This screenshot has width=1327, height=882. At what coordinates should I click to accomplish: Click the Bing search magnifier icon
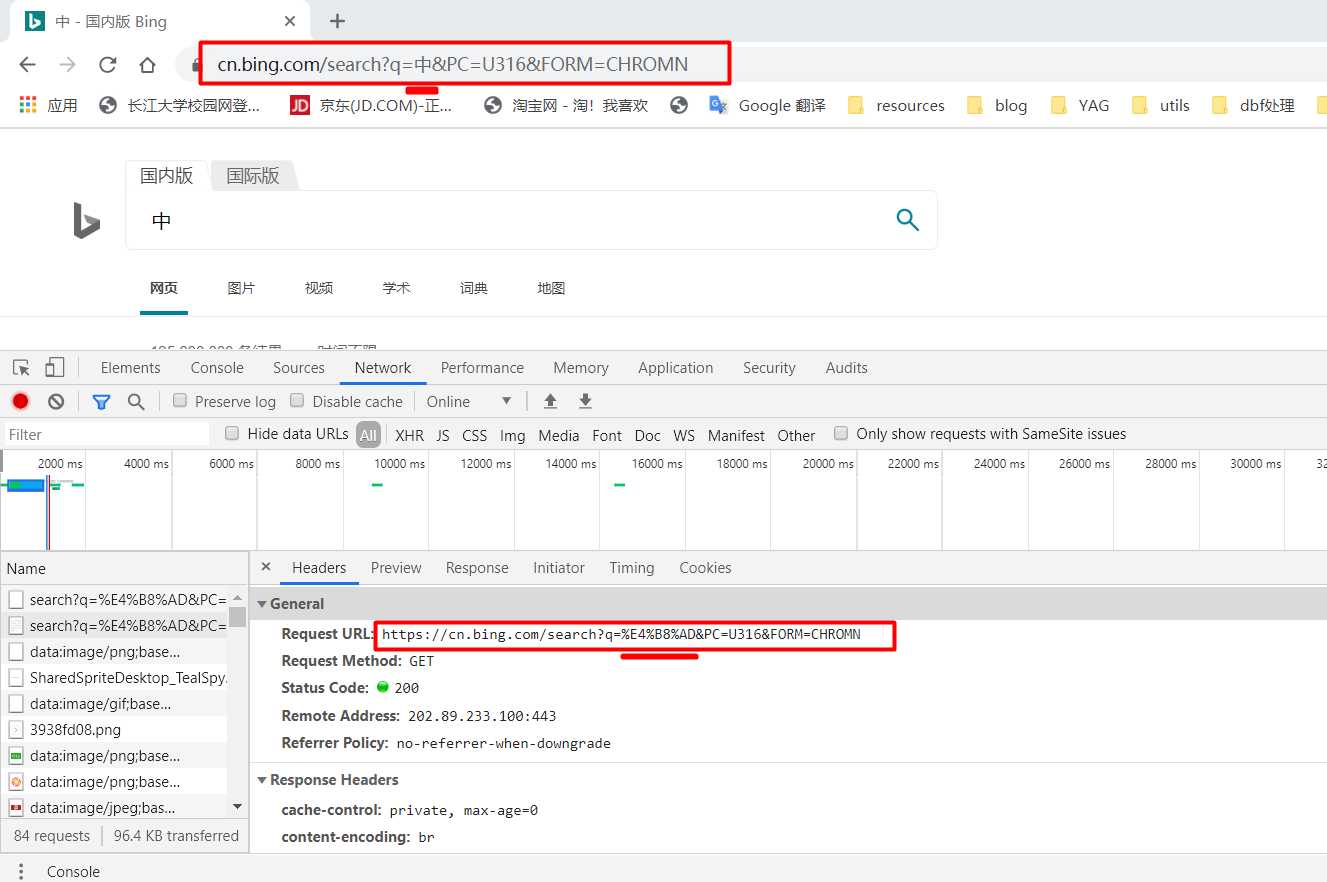tap(907, 220)
